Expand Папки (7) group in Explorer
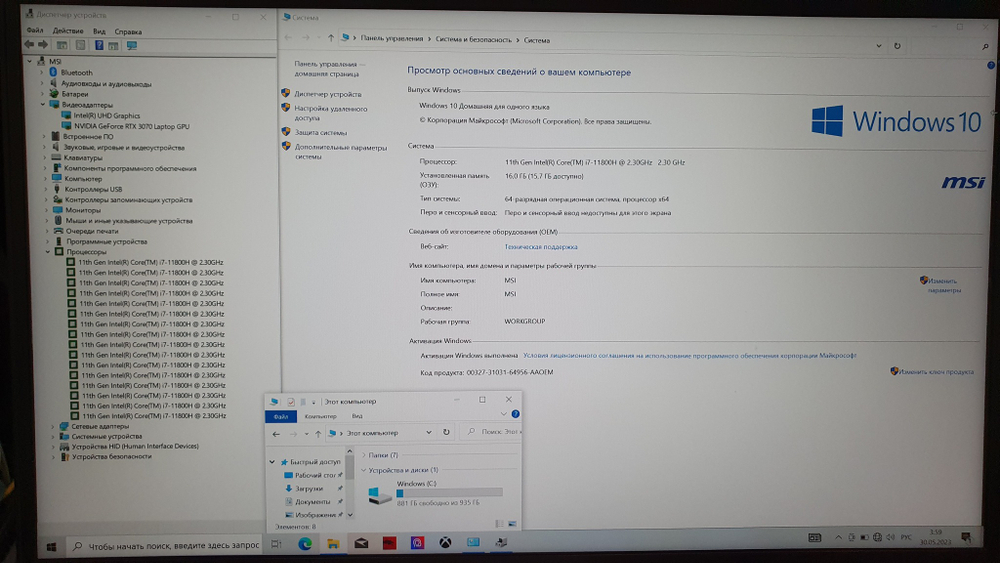The image size is (1000, 563). tap(364, 455)
